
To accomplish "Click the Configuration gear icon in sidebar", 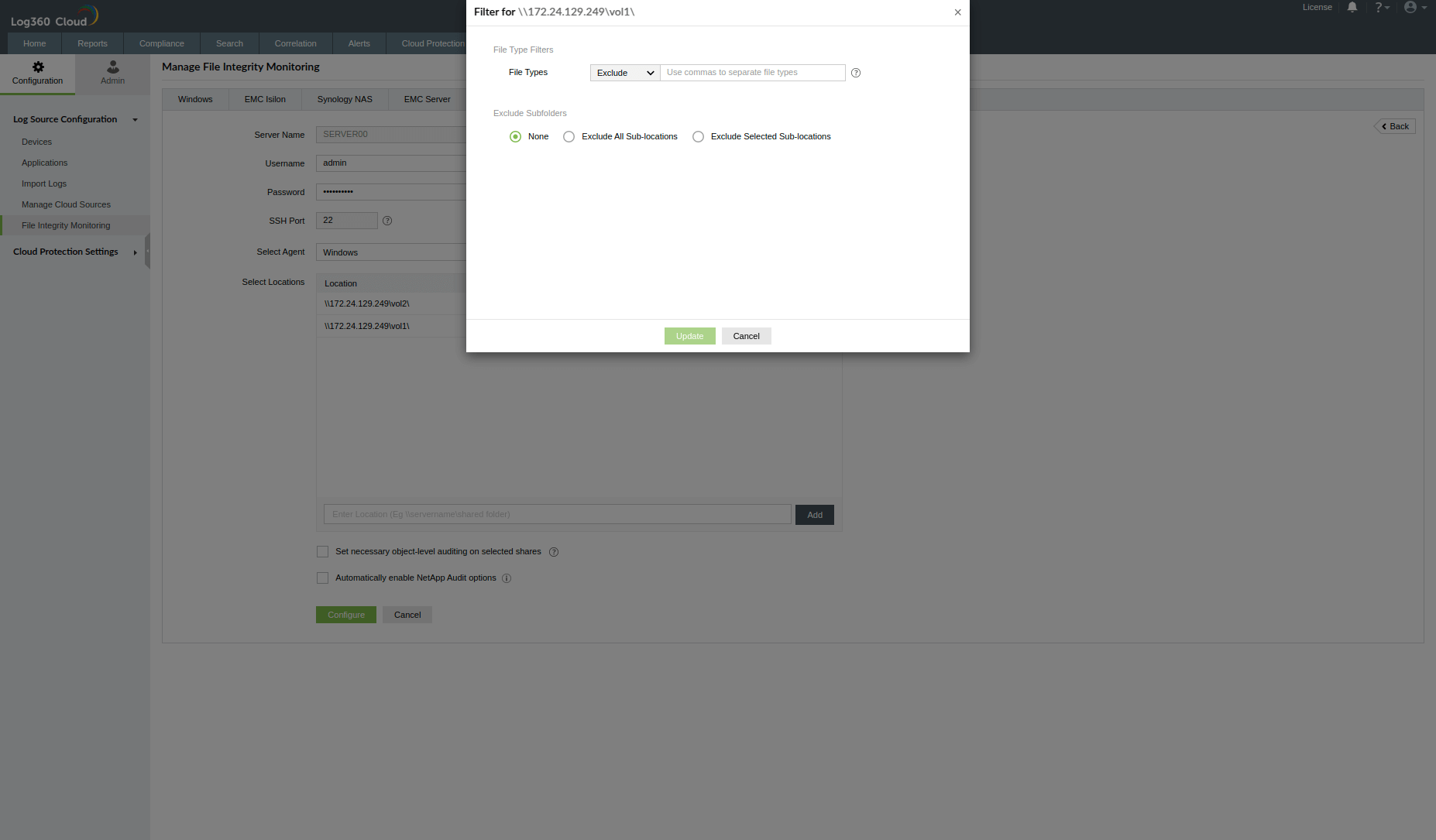I will pyautogui.click(x=37, y=68).
